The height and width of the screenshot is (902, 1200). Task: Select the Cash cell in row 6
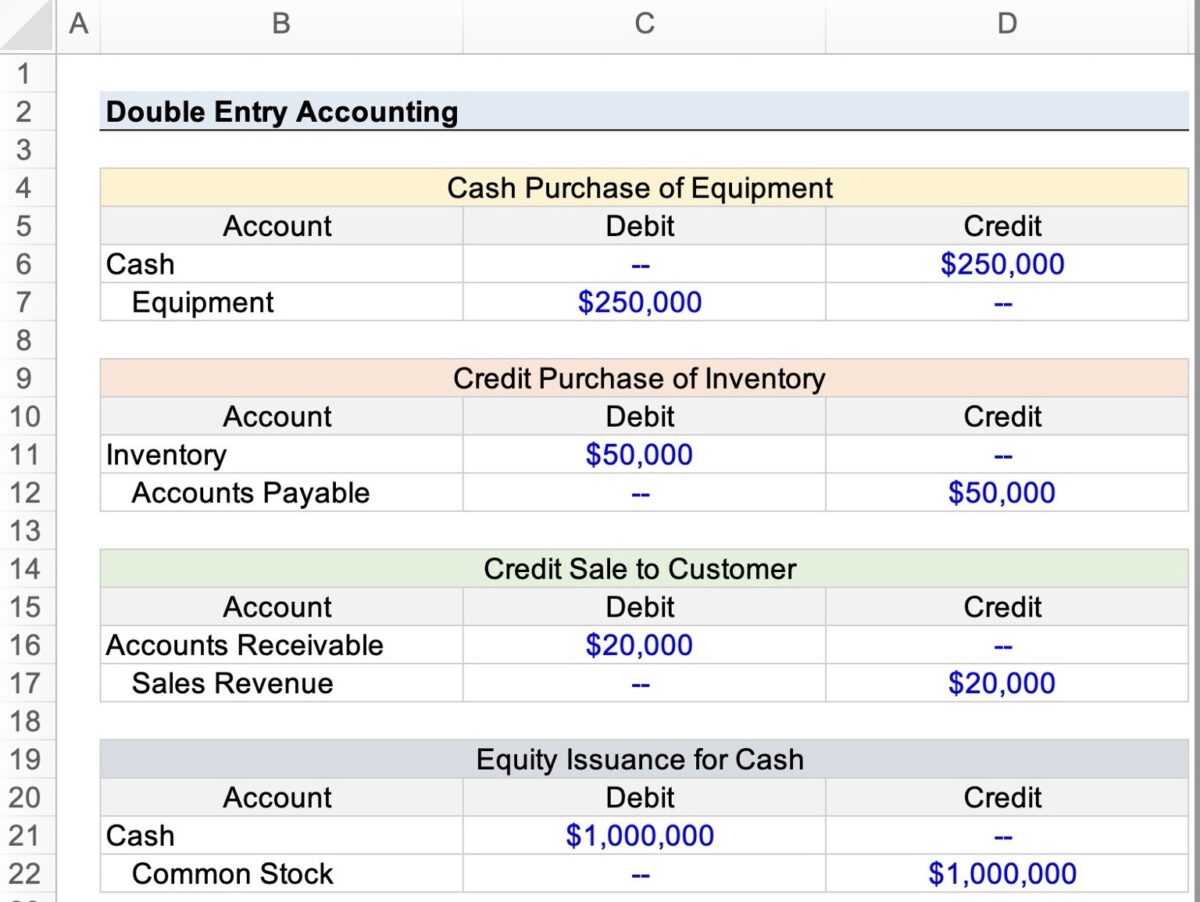click(281, 264)
